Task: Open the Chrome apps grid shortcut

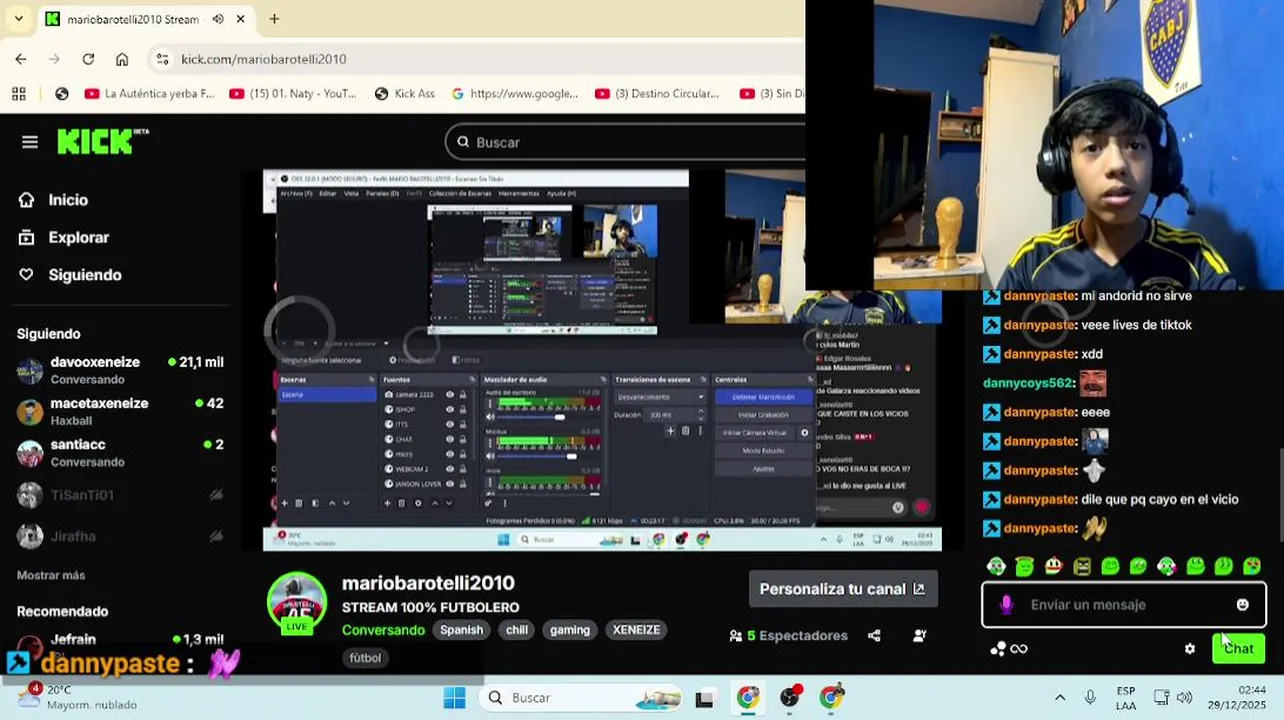Action: (18, 94)
